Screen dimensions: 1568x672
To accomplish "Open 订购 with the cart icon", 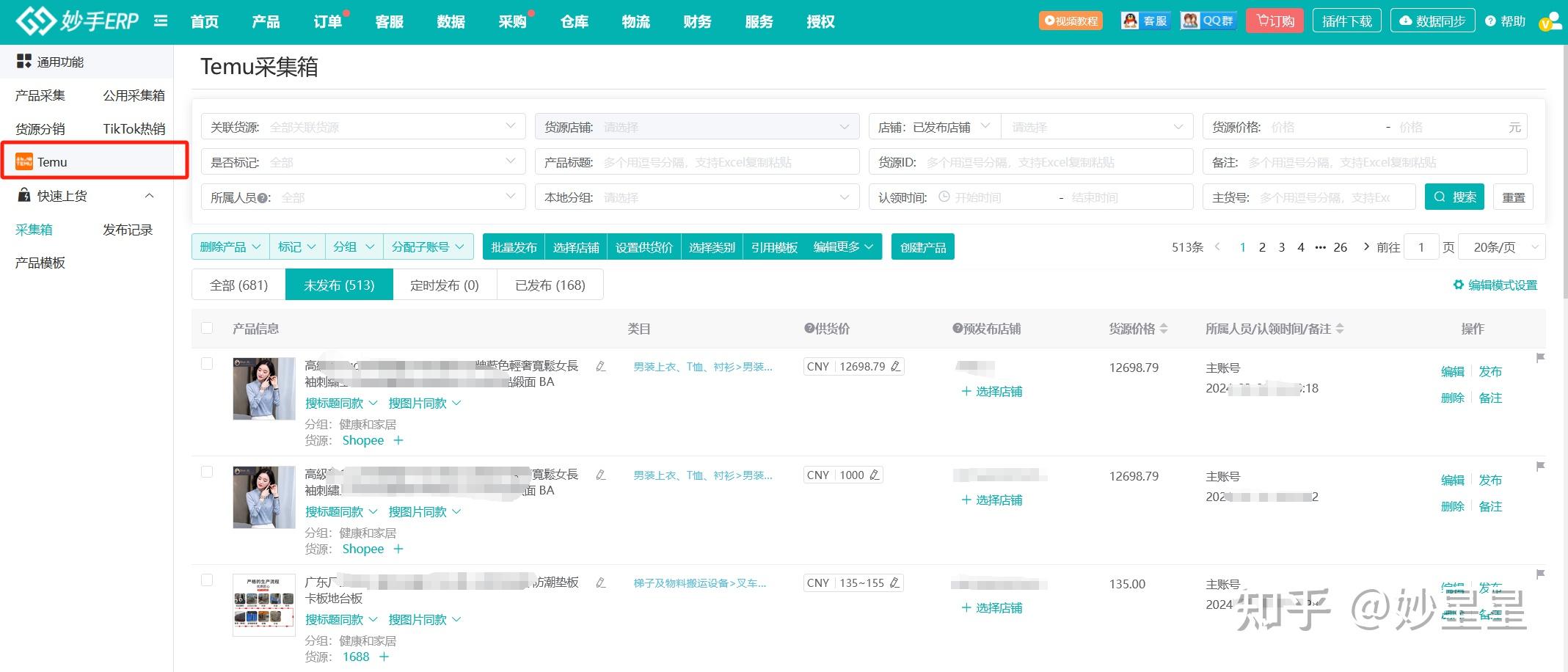I will click(1275, 21).
